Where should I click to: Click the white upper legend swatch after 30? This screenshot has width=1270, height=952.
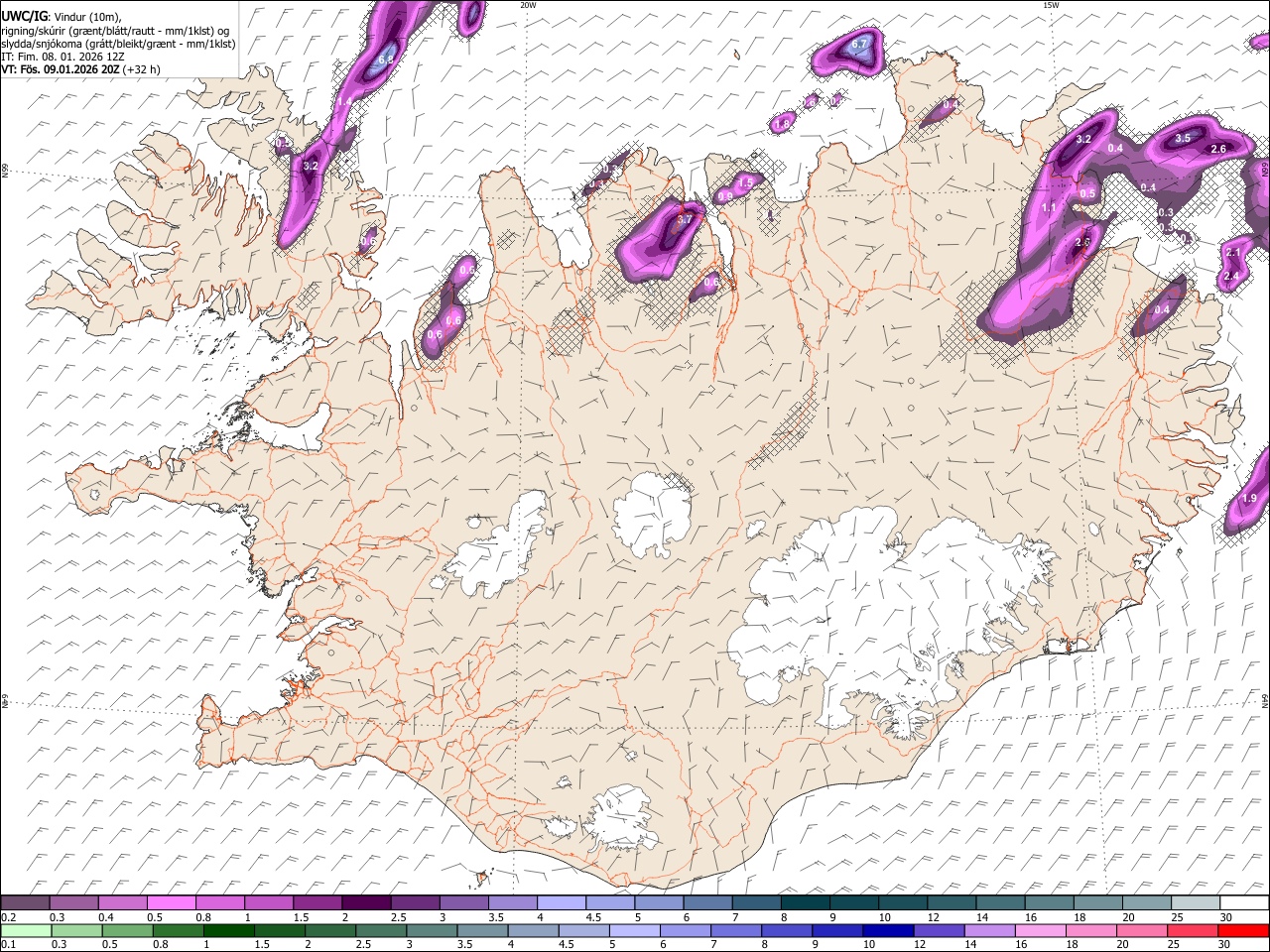1244,903
